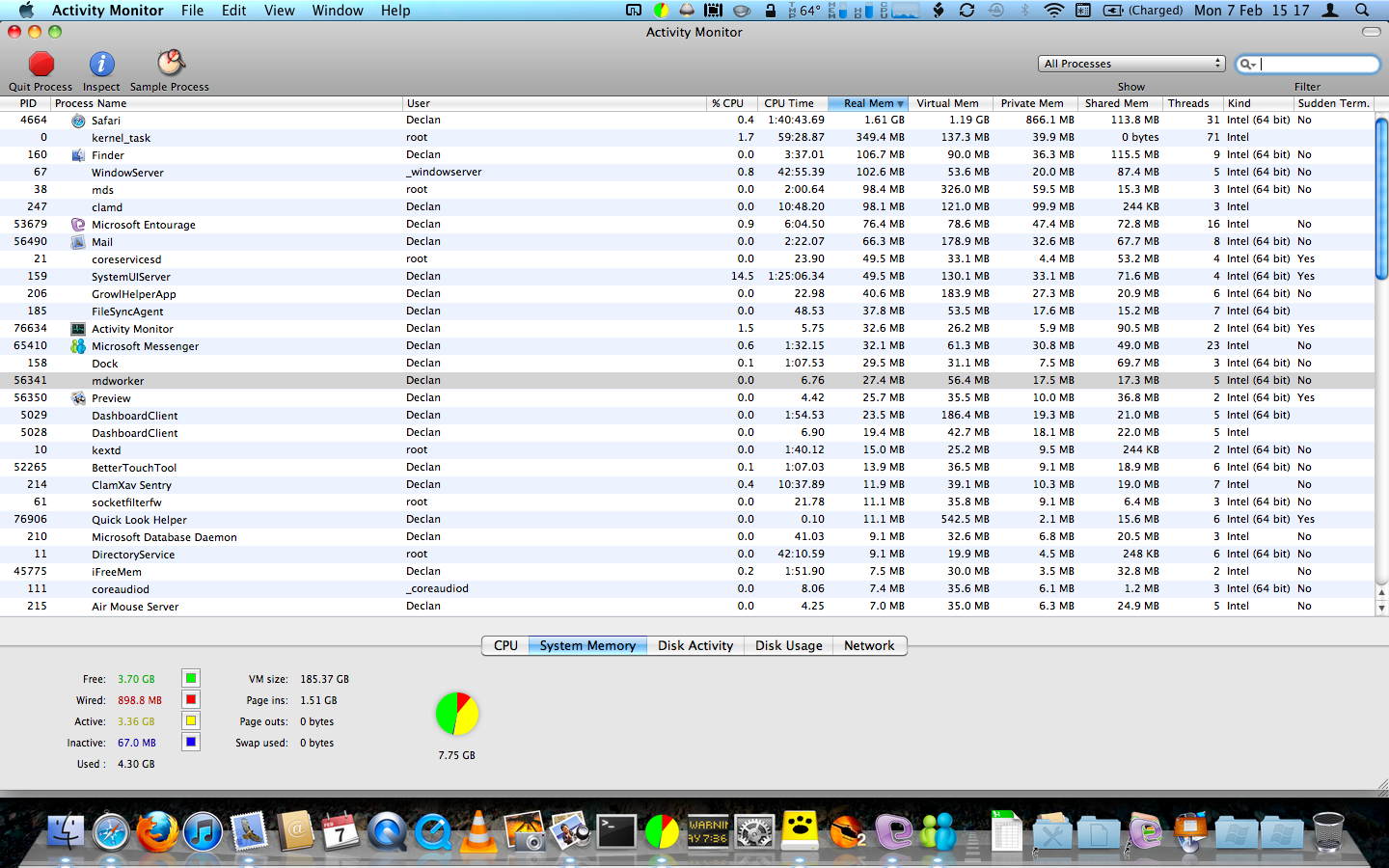
Task: Launch Firefox from the Dock
Action: [156, 831]
